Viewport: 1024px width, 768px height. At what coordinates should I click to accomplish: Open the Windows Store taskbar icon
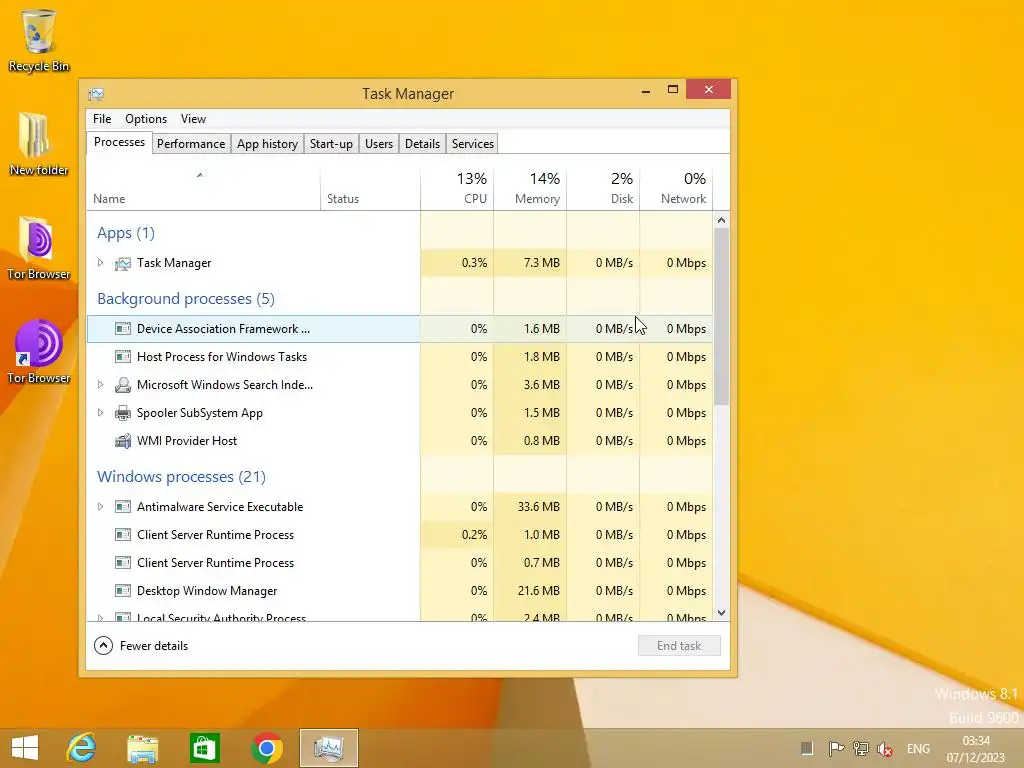pos(204,748)
